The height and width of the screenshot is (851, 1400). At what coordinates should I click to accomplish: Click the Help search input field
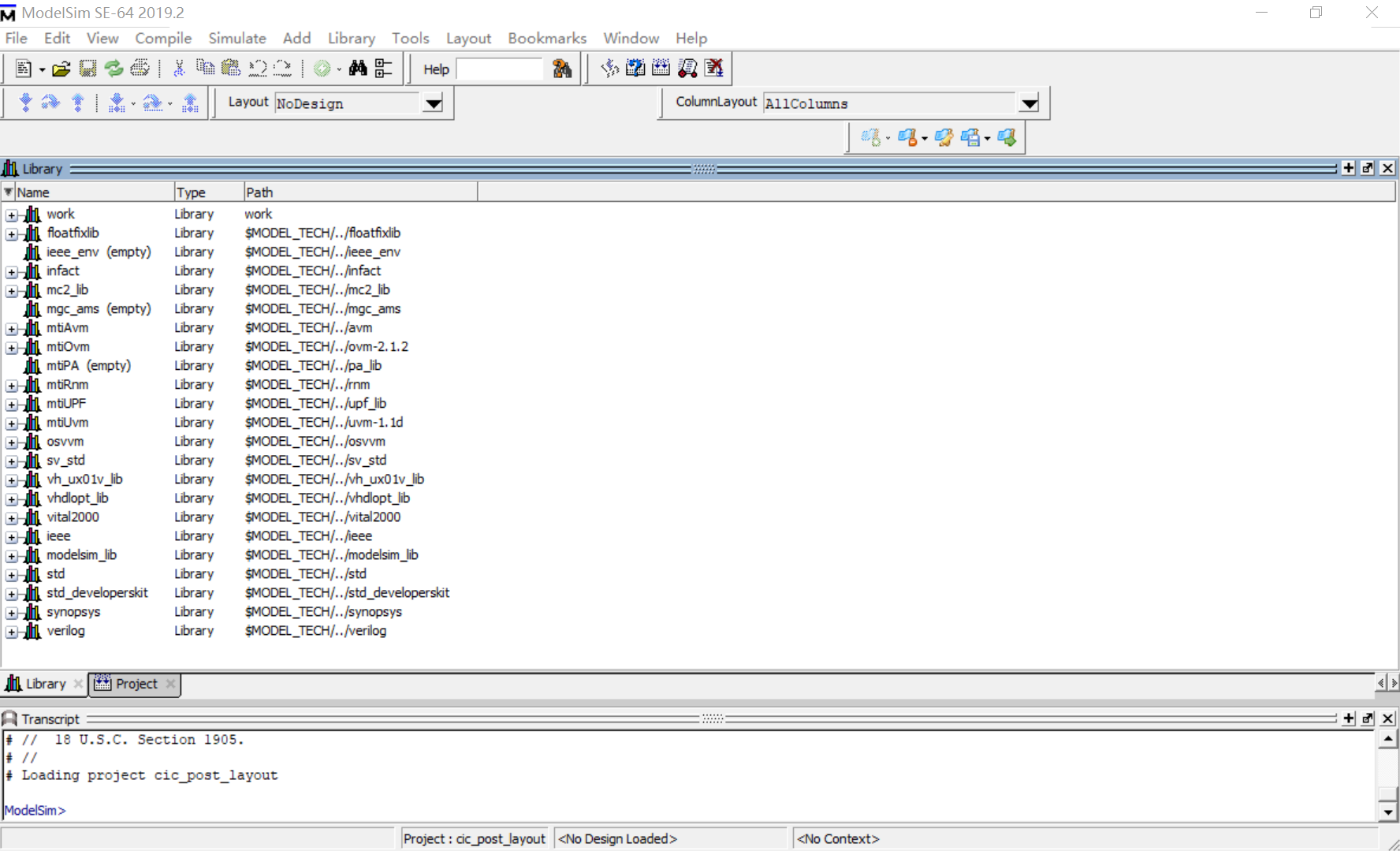499,69
